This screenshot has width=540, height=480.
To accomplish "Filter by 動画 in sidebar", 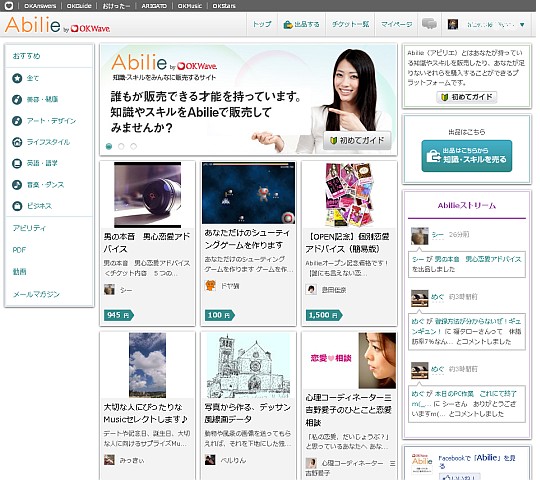I will (20, 272).
